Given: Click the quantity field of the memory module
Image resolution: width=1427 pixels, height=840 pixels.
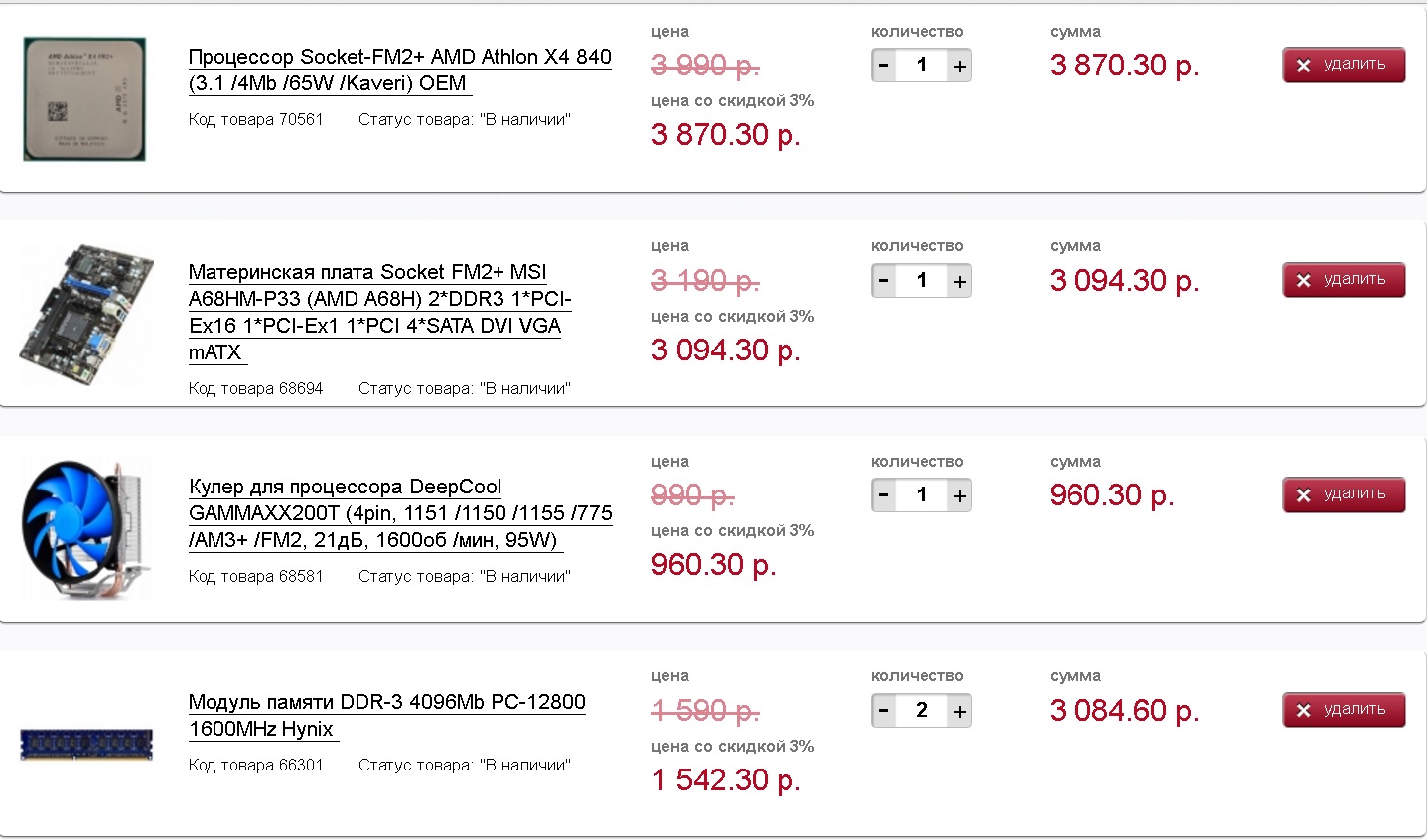Looking at the screenshot, I should (922, 711).
